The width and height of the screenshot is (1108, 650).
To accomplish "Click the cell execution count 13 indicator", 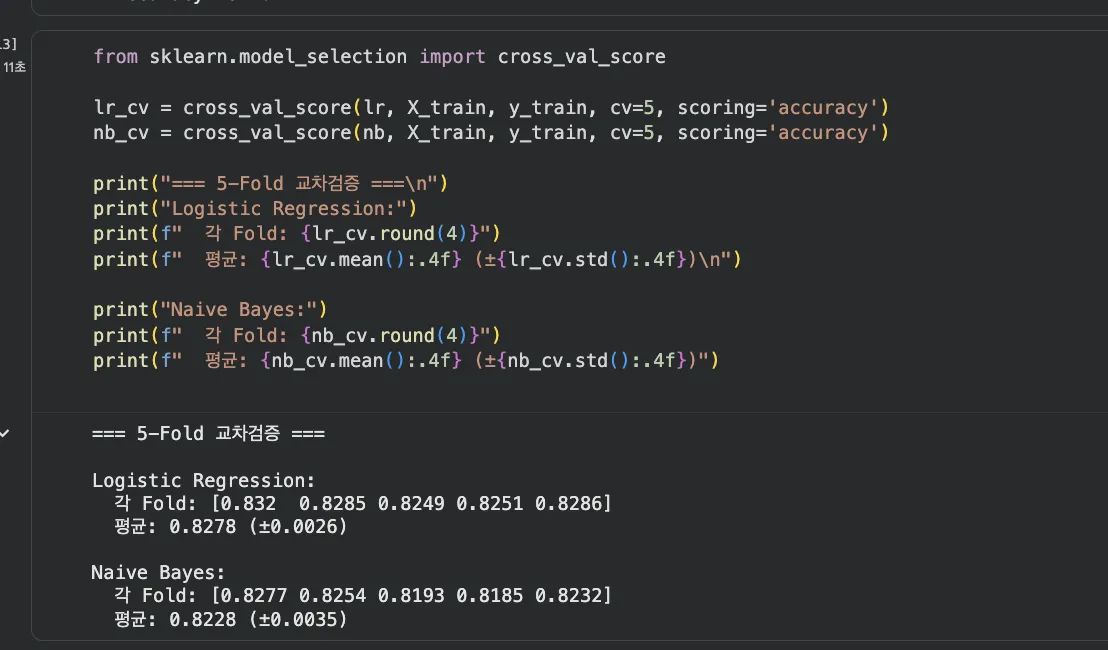I will 9,44.
